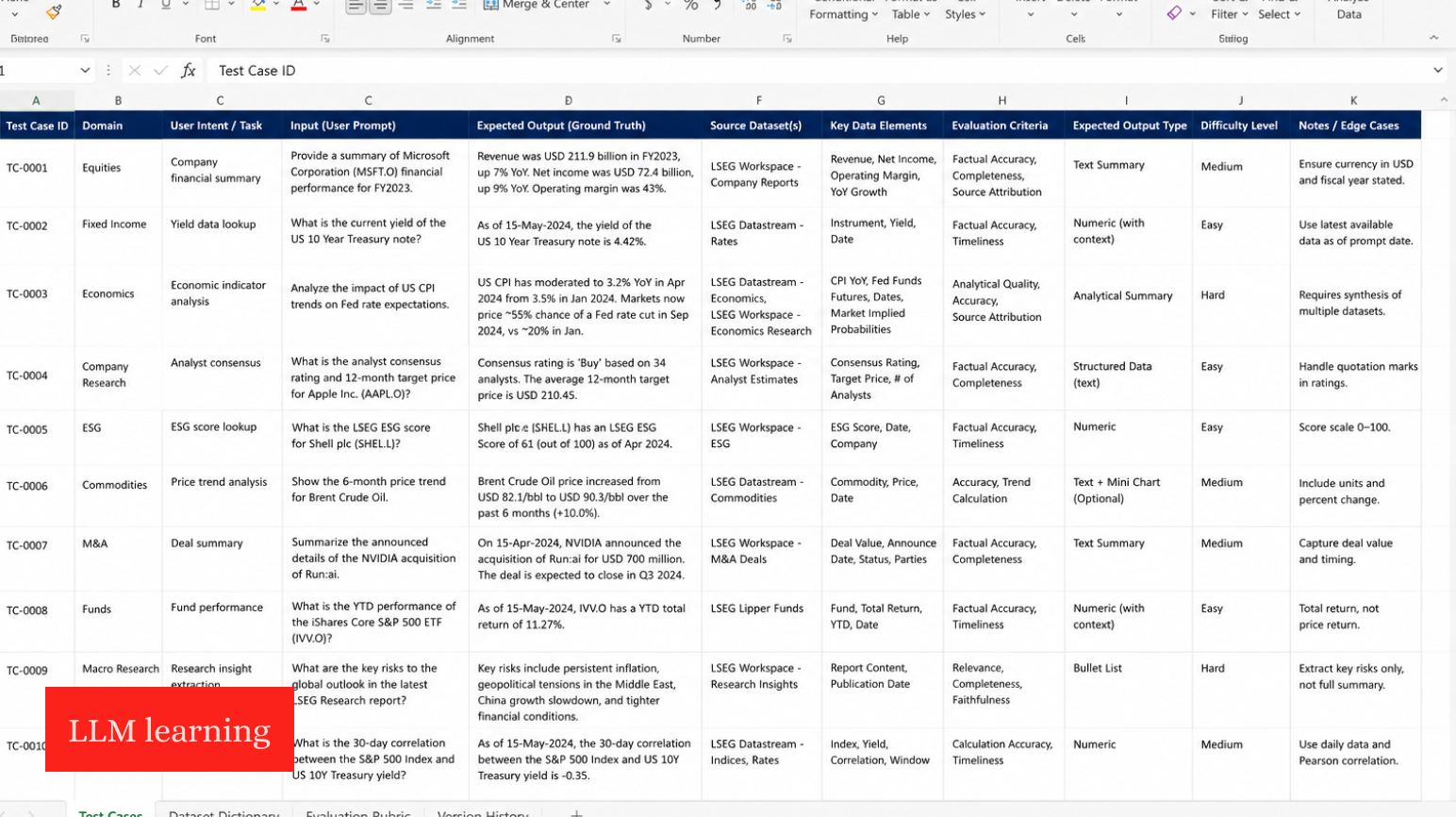The height and width of the screenshot is (817, 1456).
Task: Apply percent style format
Action: pos(691,6)
